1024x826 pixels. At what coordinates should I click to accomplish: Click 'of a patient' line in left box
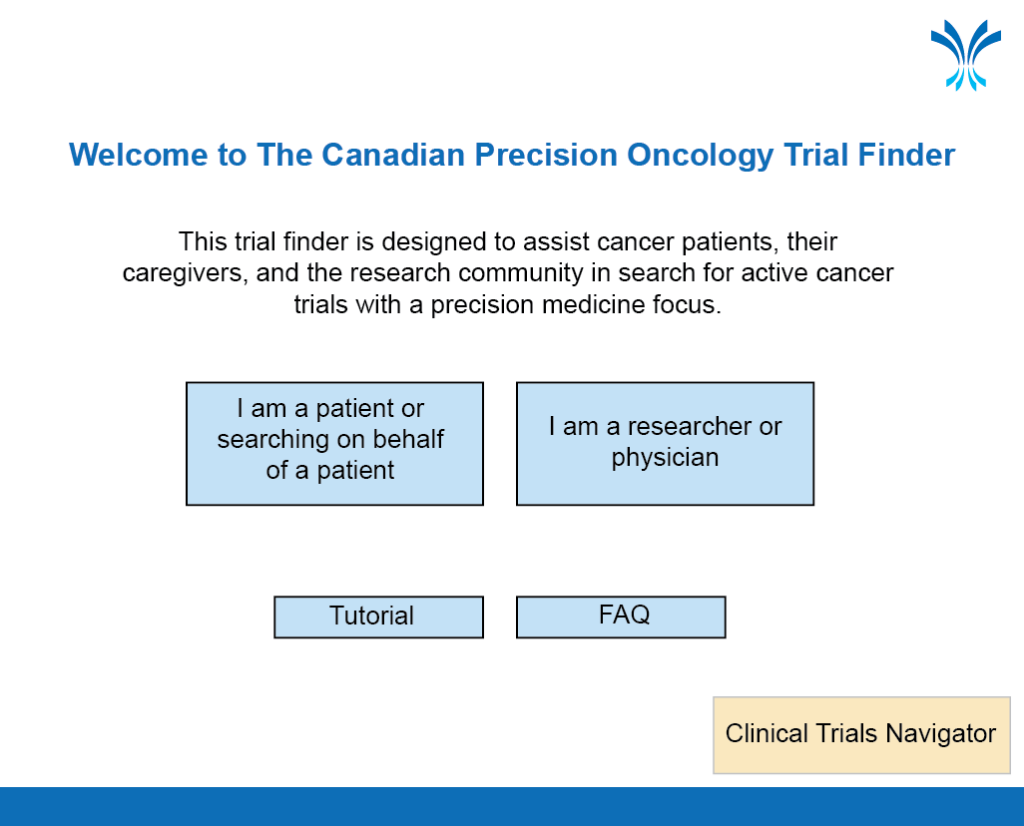coord(330,471)
